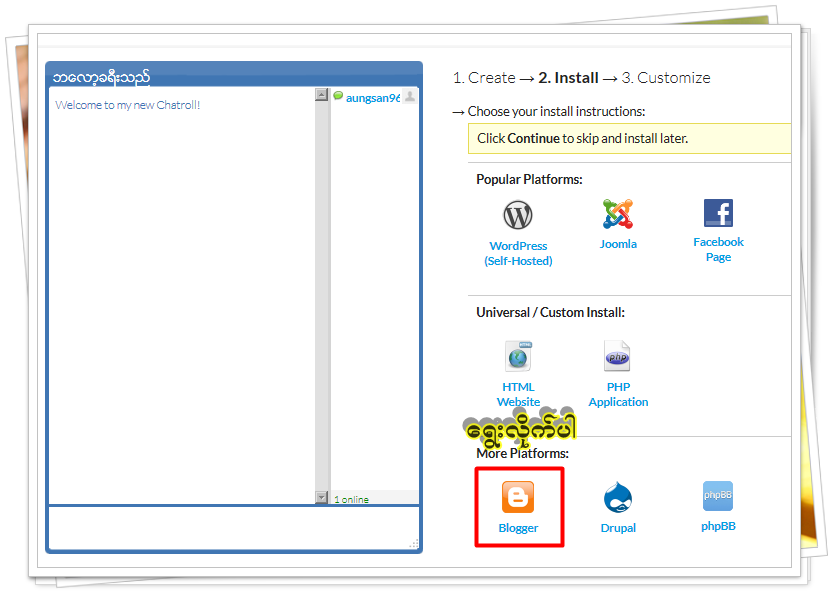The image size is (833, 592).
Task: Click the 'Choose your install instructions:' text
Action: click(556, 112)
